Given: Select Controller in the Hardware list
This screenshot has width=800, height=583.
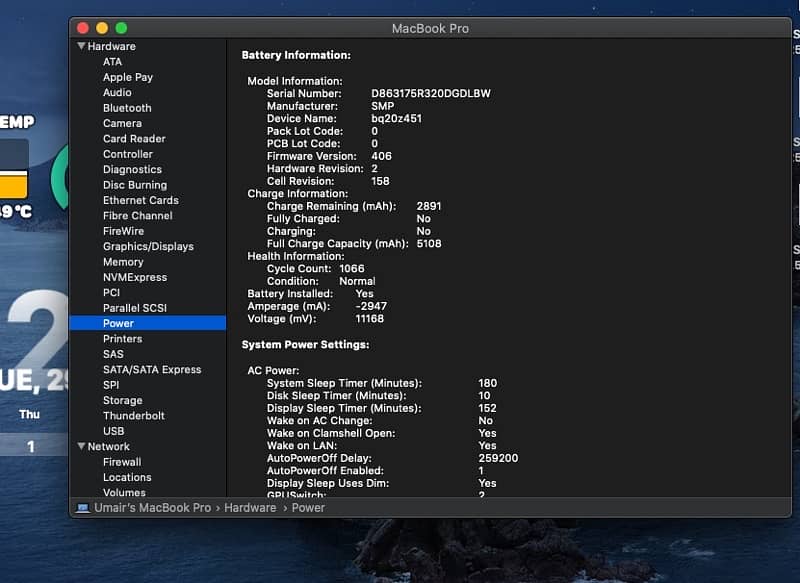Looking at the screenshot, I should point(128,154).
